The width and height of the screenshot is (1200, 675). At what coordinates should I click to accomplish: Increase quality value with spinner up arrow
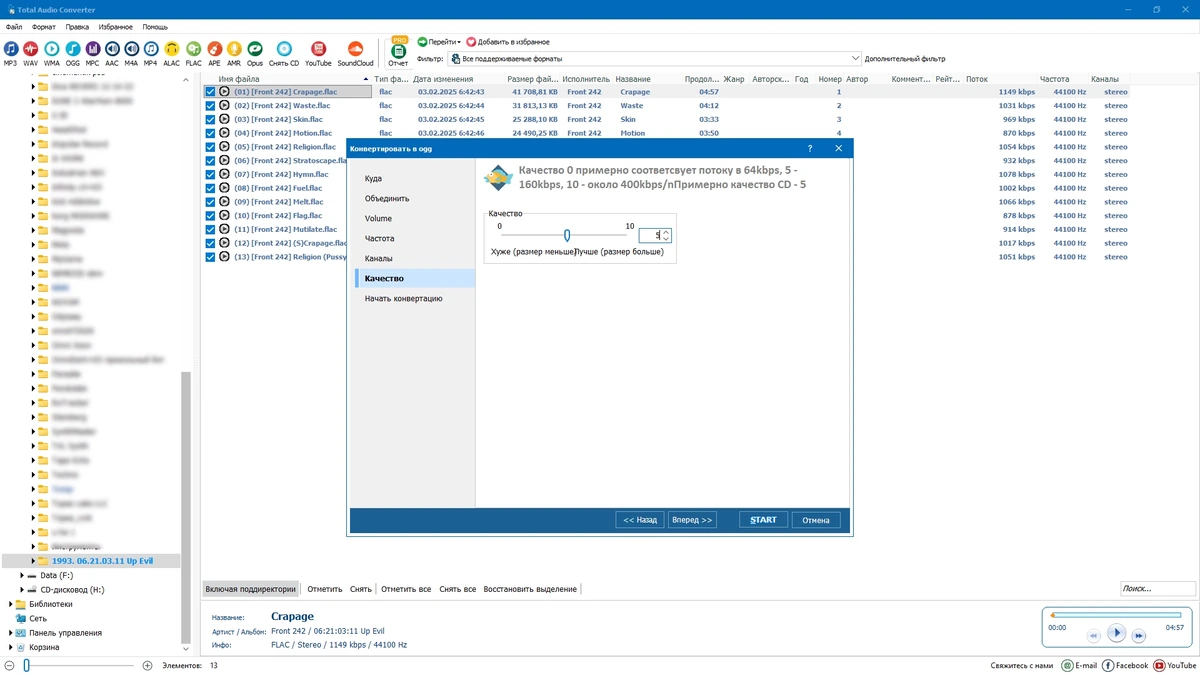666,232
